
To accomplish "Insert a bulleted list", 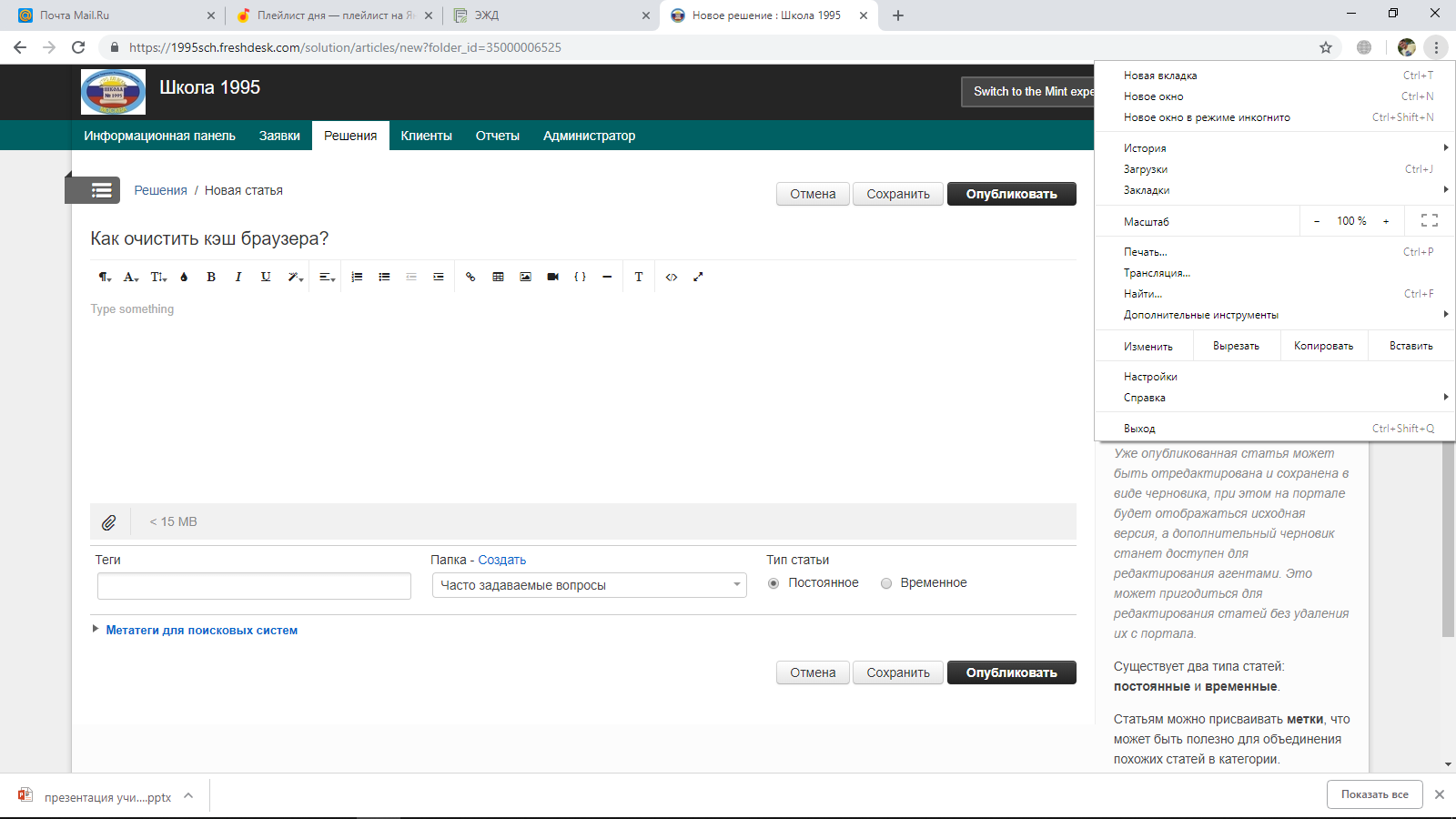I will 384,277.
